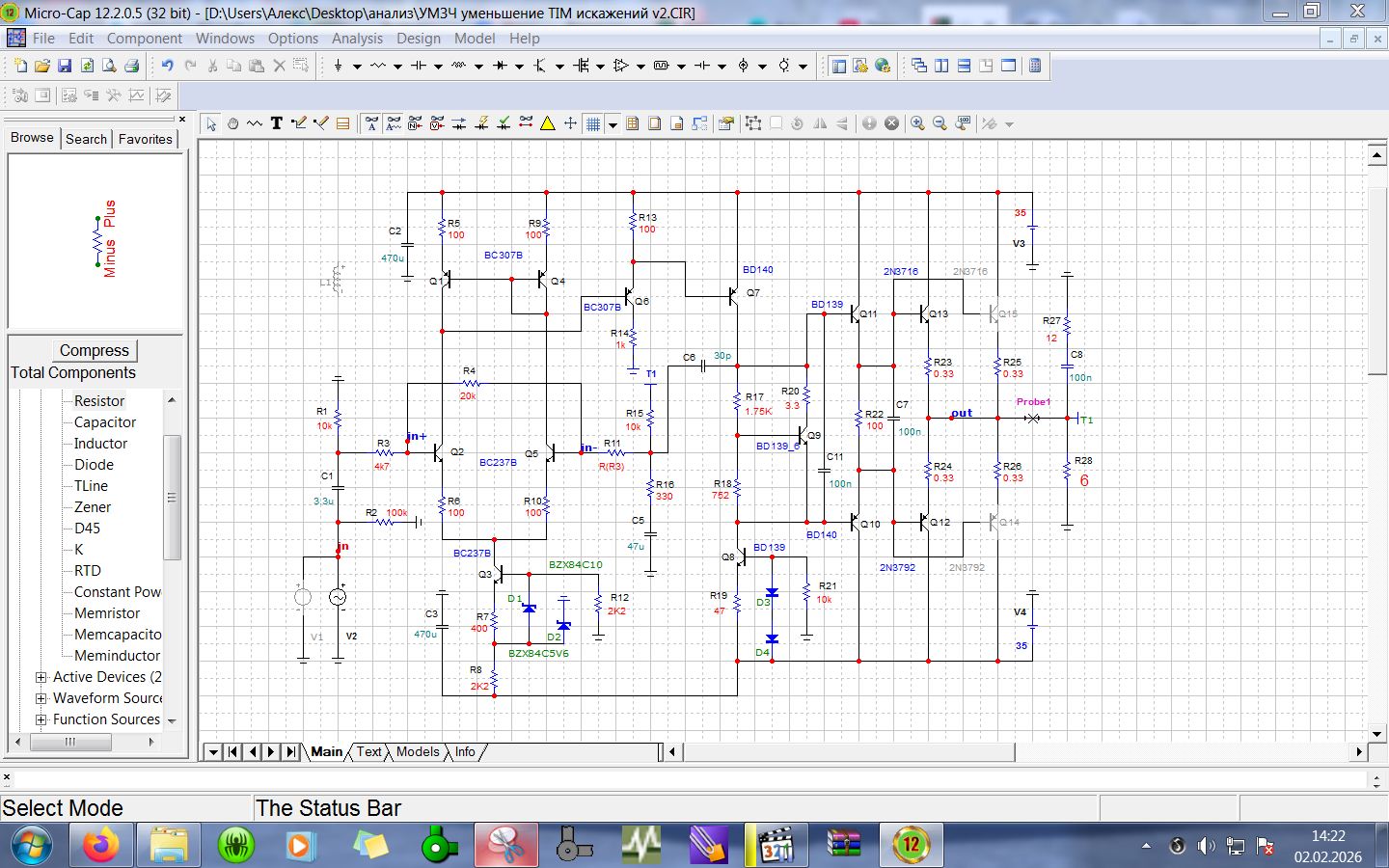Toggle the component panel view button
The height and width of the screenshot is (868, 1389).
(838, 66)
